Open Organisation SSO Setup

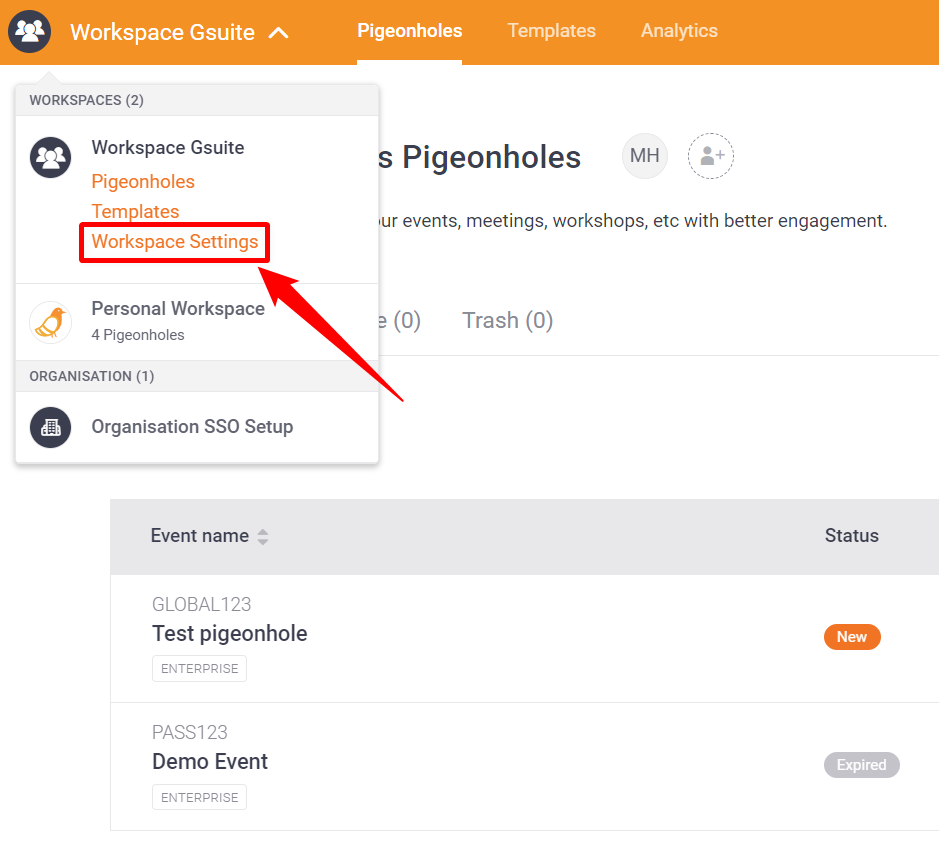(192, 427)
